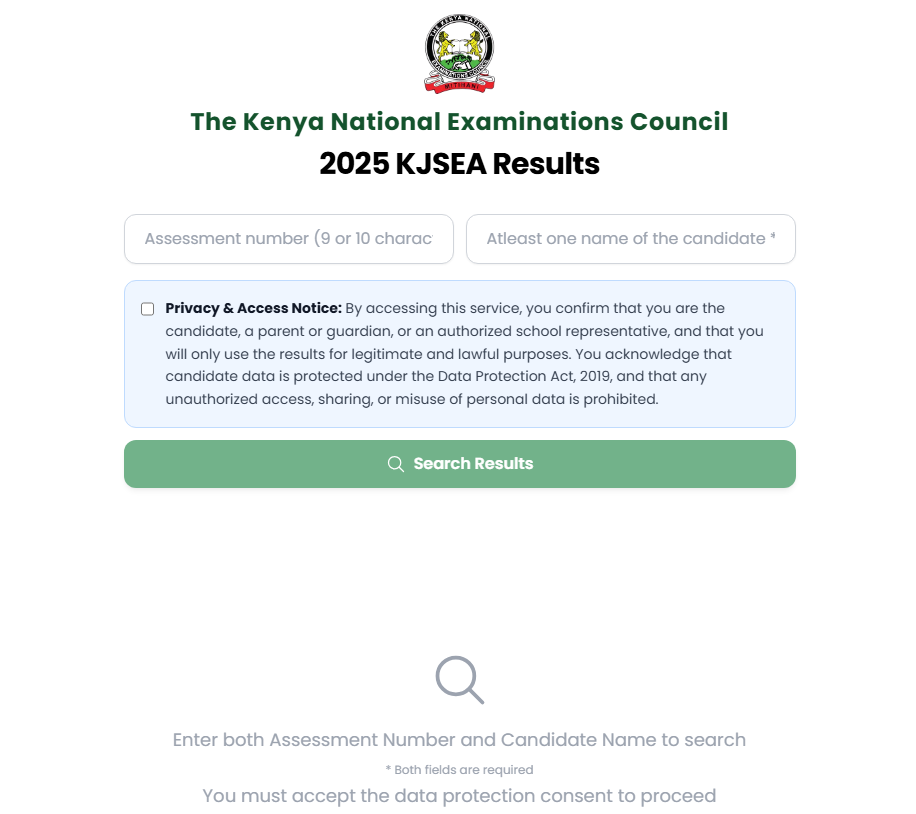Click the bold "Privacy & Access Notice:" label
This screenshot has width=916, height=814.
coord(253,308)
